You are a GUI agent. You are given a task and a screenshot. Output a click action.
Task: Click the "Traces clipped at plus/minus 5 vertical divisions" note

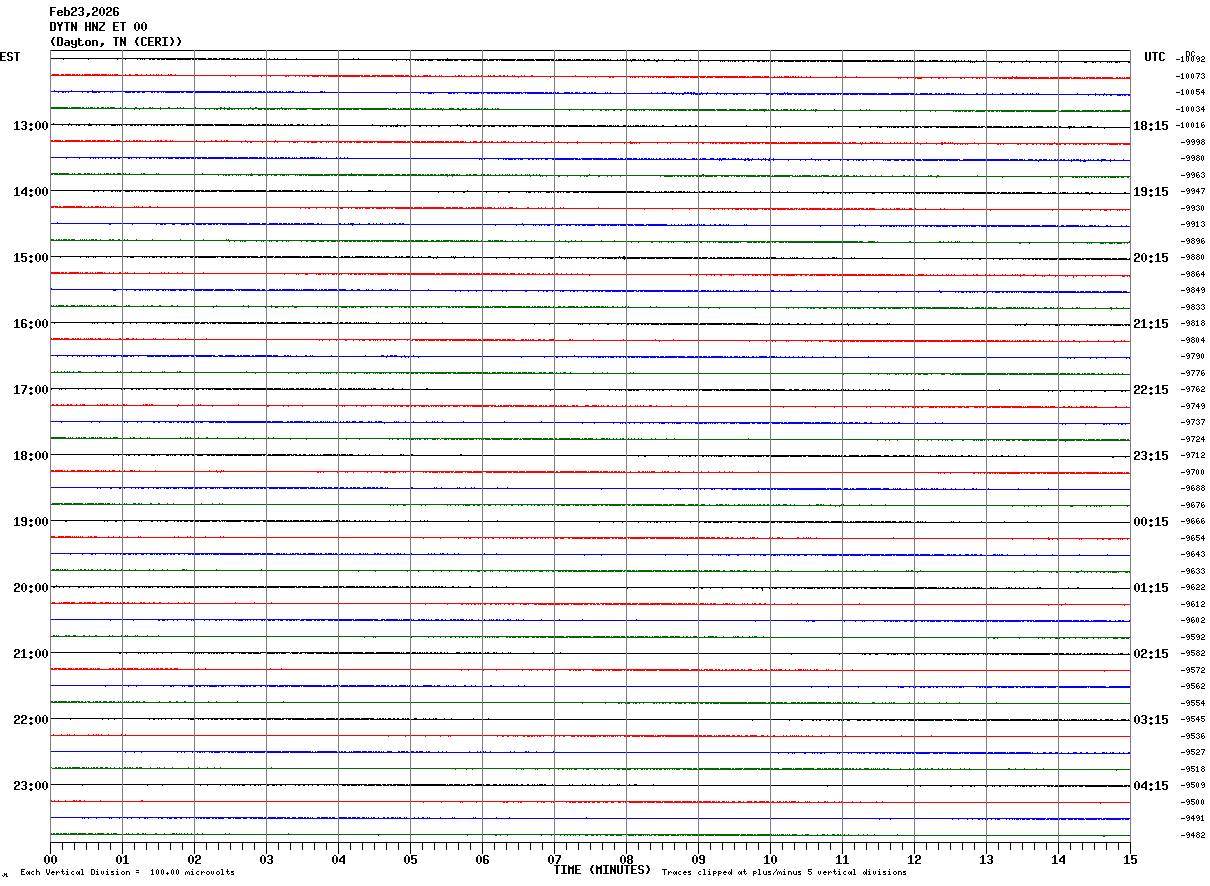(x=784, y=873)
